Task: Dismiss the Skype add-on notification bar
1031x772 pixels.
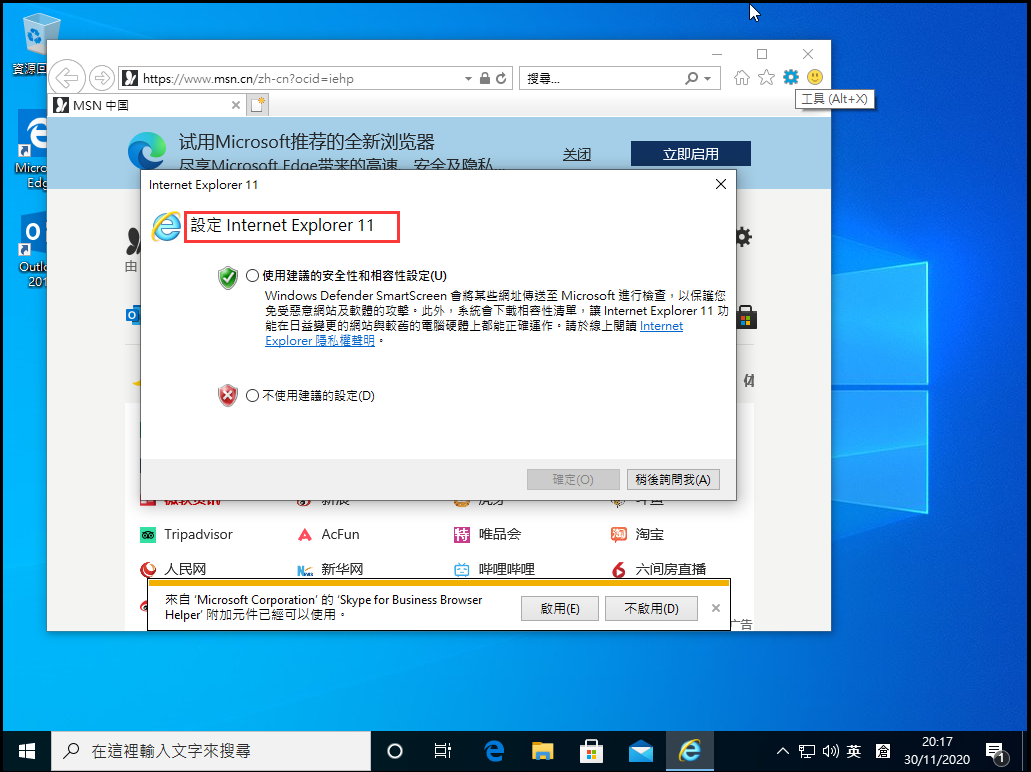Action: pyautogui.click(x=716, y=608)
